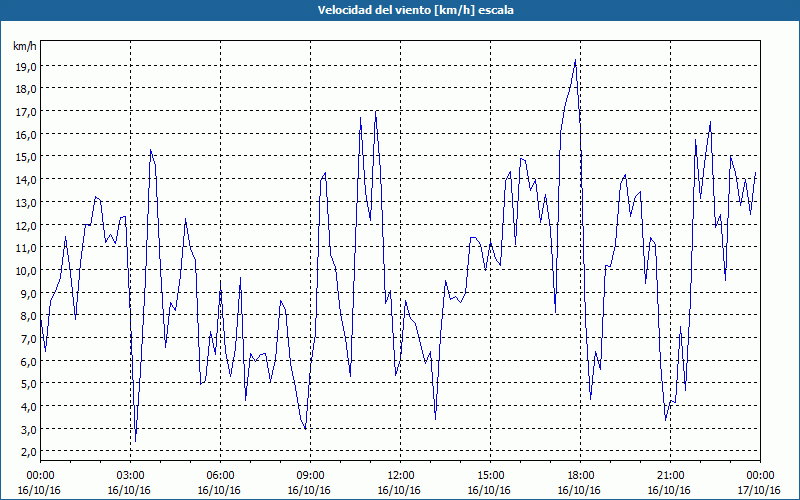Click the 18:00 time label
This screenshot has width=800, height=500.
pyautogui.click(x=580, y=476)
